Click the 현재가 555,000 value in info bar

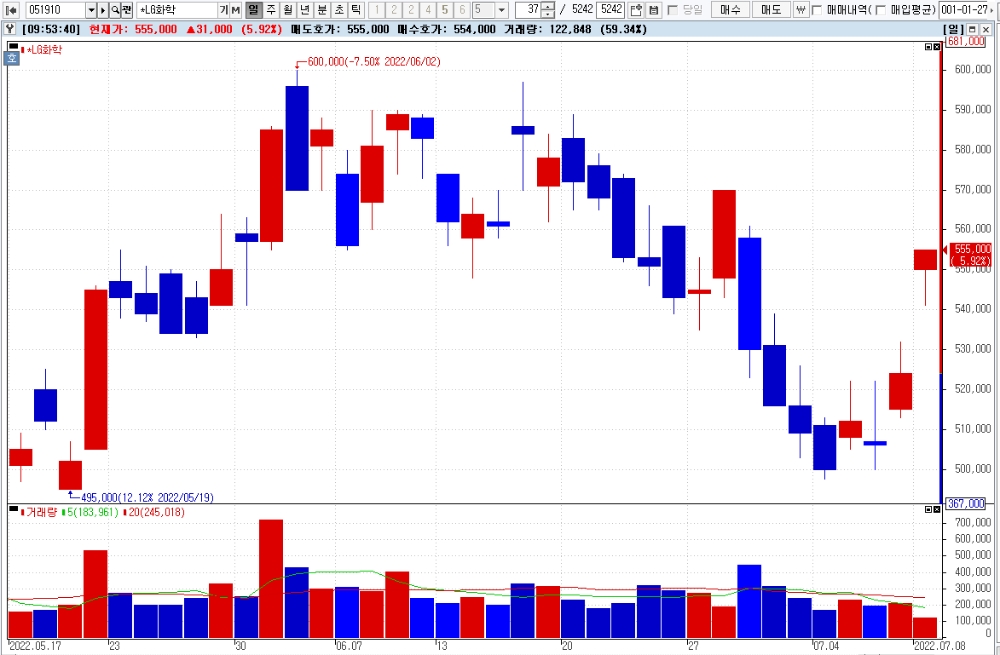[156, 29]
